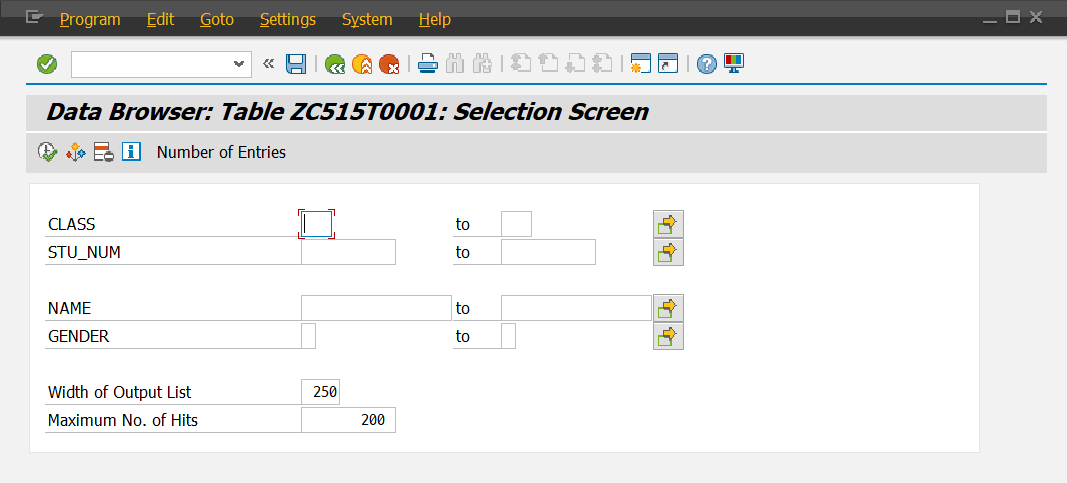The width and height of the screenshot is (1067, 483).
Task: Click the Next Page icon
Action: click(575, 64)
